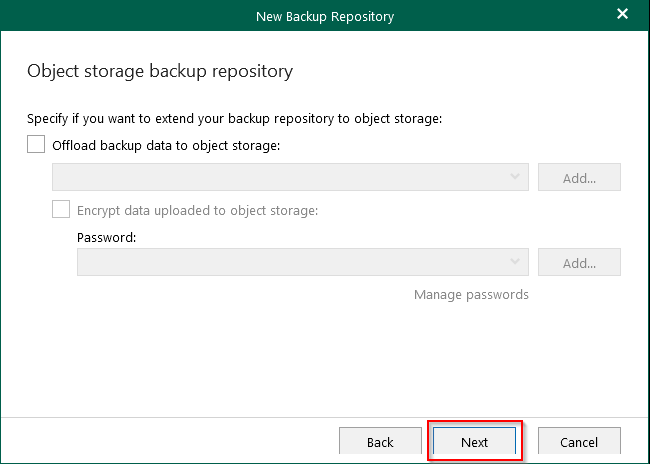Click Add... beside the object storage dropdown
Screen dimensions: 650x464
tap(579, 177)
